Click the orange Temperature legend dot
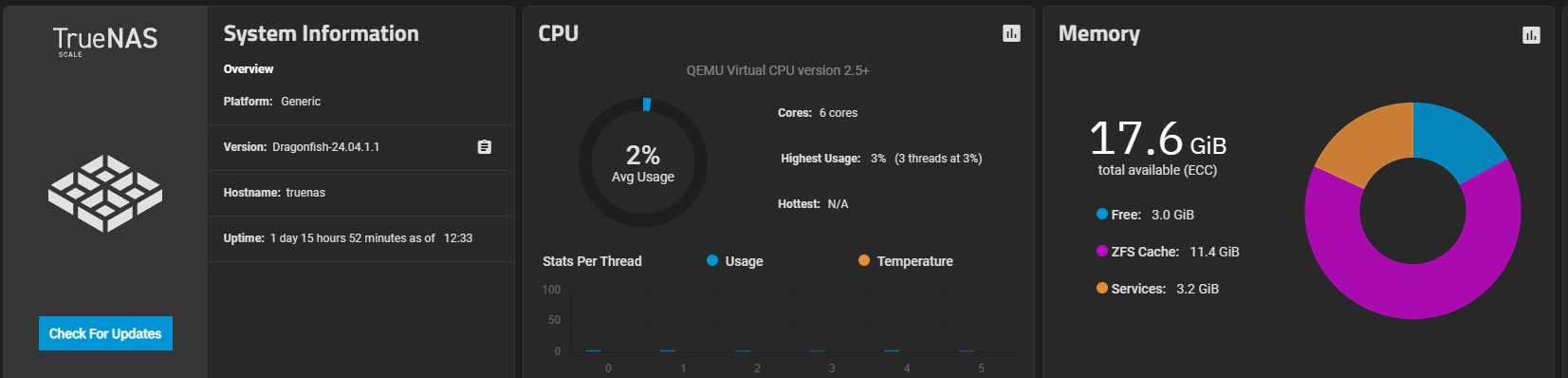 [864, 260]
